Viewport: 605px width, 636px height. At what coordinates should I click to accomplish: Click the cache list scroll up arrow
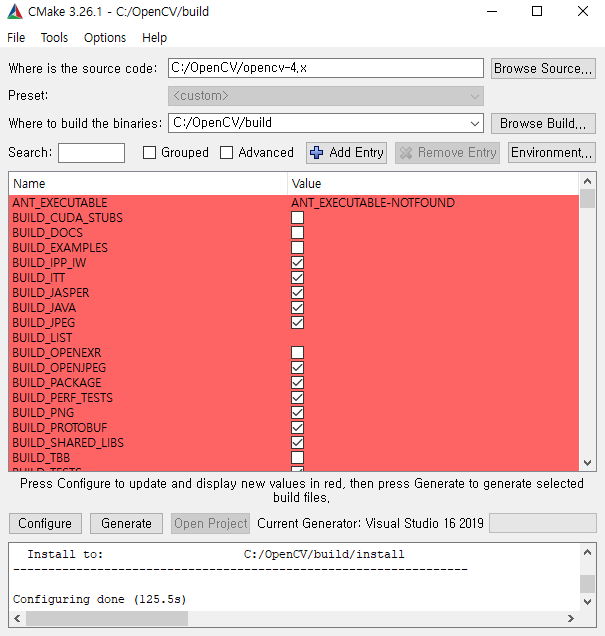coord(587,181)
